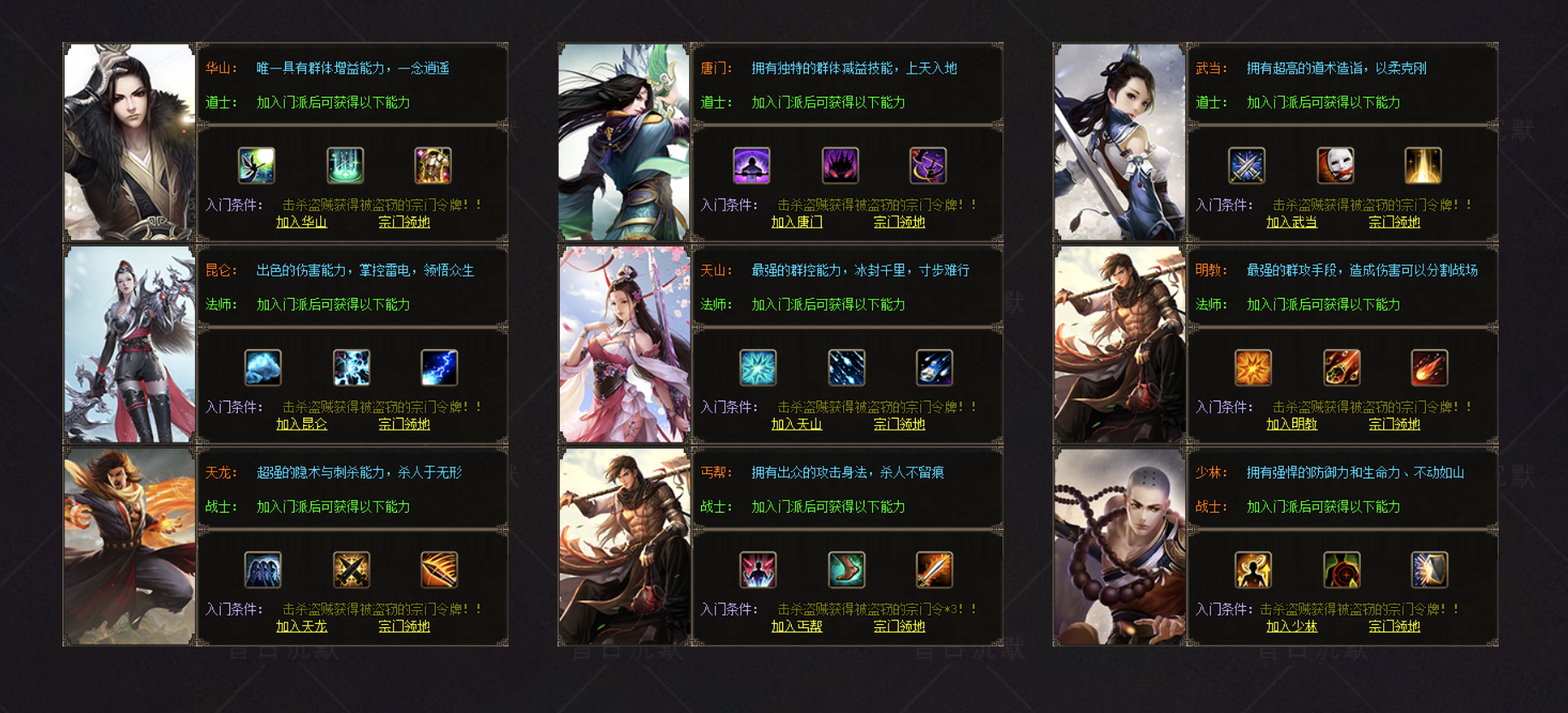
Task: Select the 少林 monk character portrait
Action: coord(1120,546)
